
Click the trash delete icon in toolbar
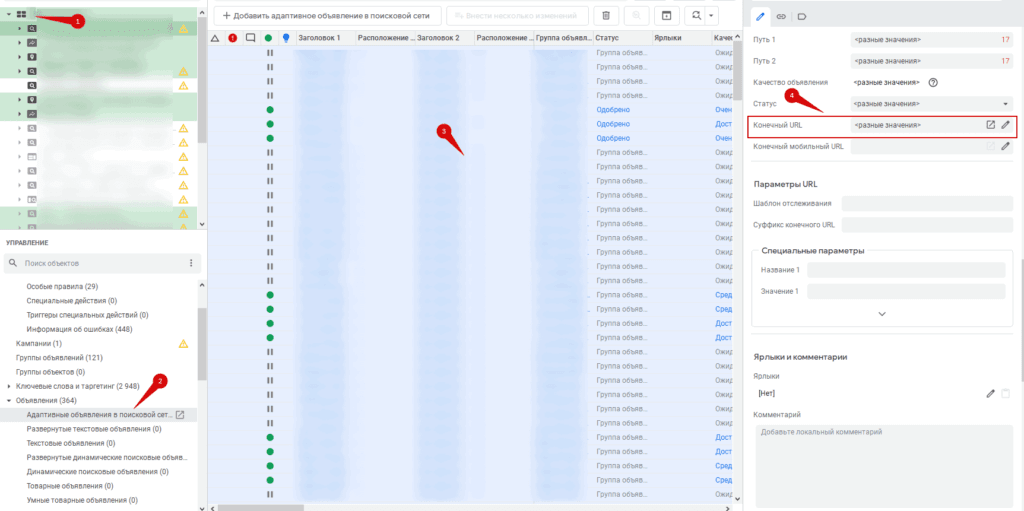pos(606,16)
